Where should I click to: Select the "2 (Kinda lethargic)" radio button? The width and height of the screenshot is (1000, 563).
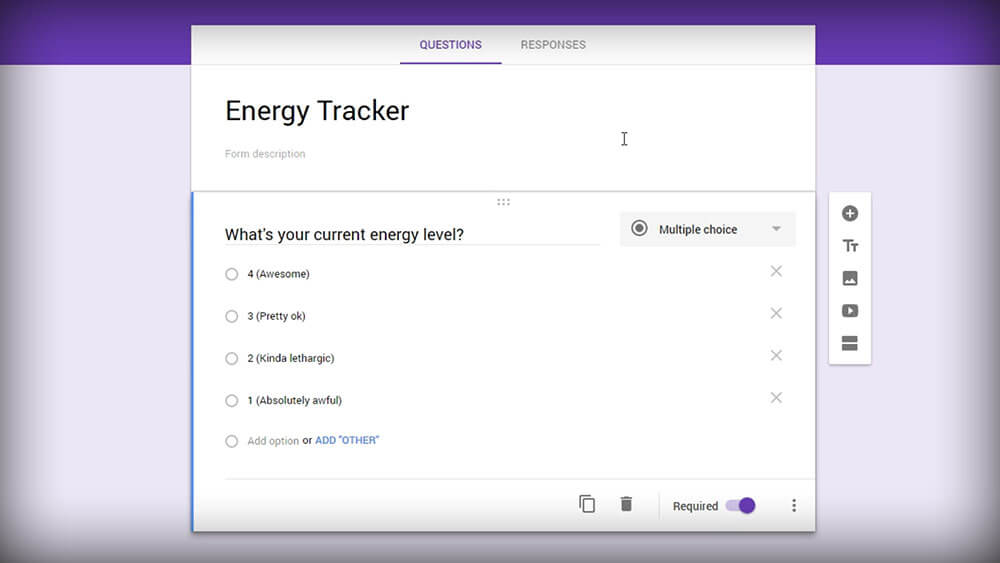coord(232,358)
